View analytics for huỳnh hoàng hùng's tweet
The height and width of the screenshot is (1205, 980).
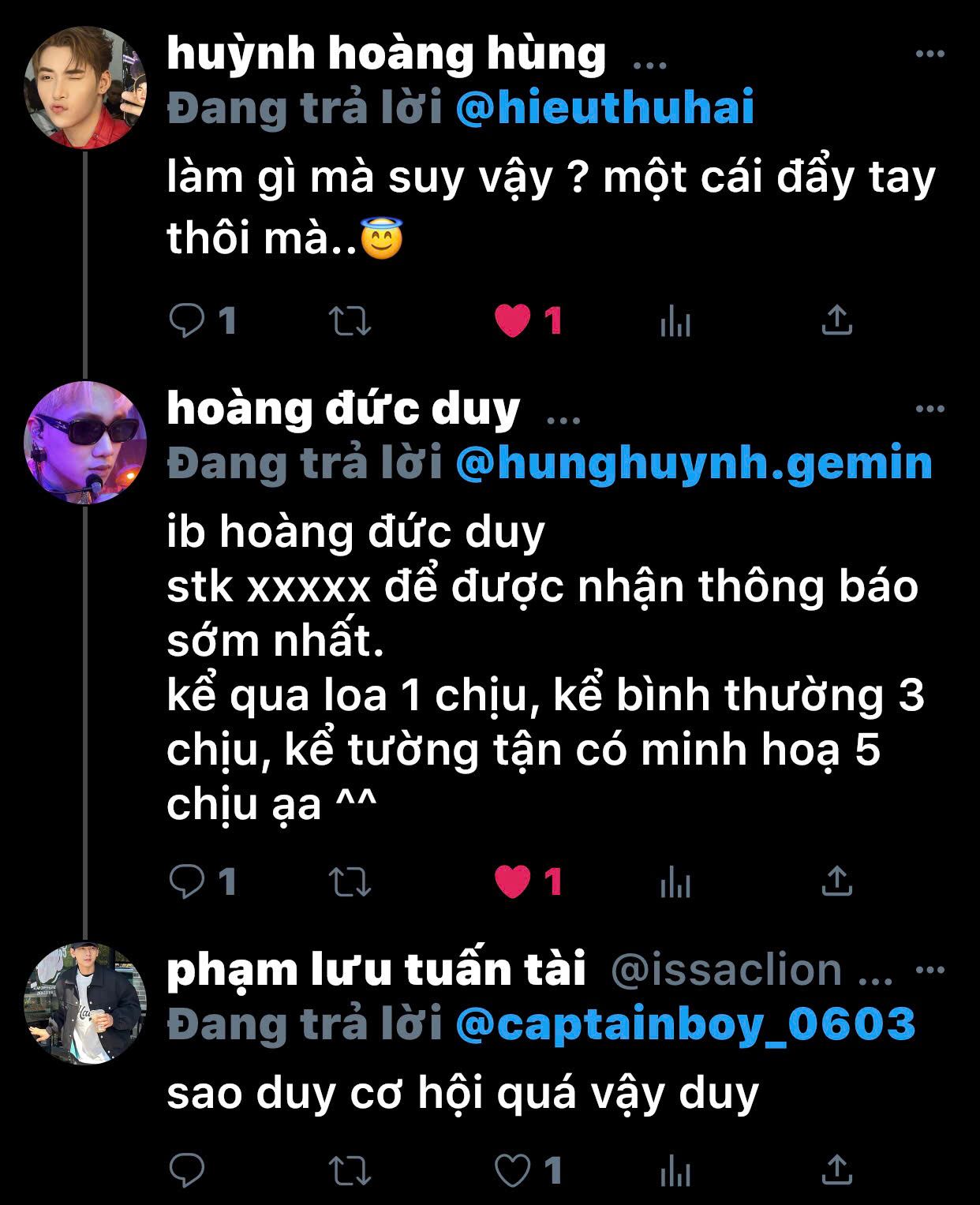[675, 321]
